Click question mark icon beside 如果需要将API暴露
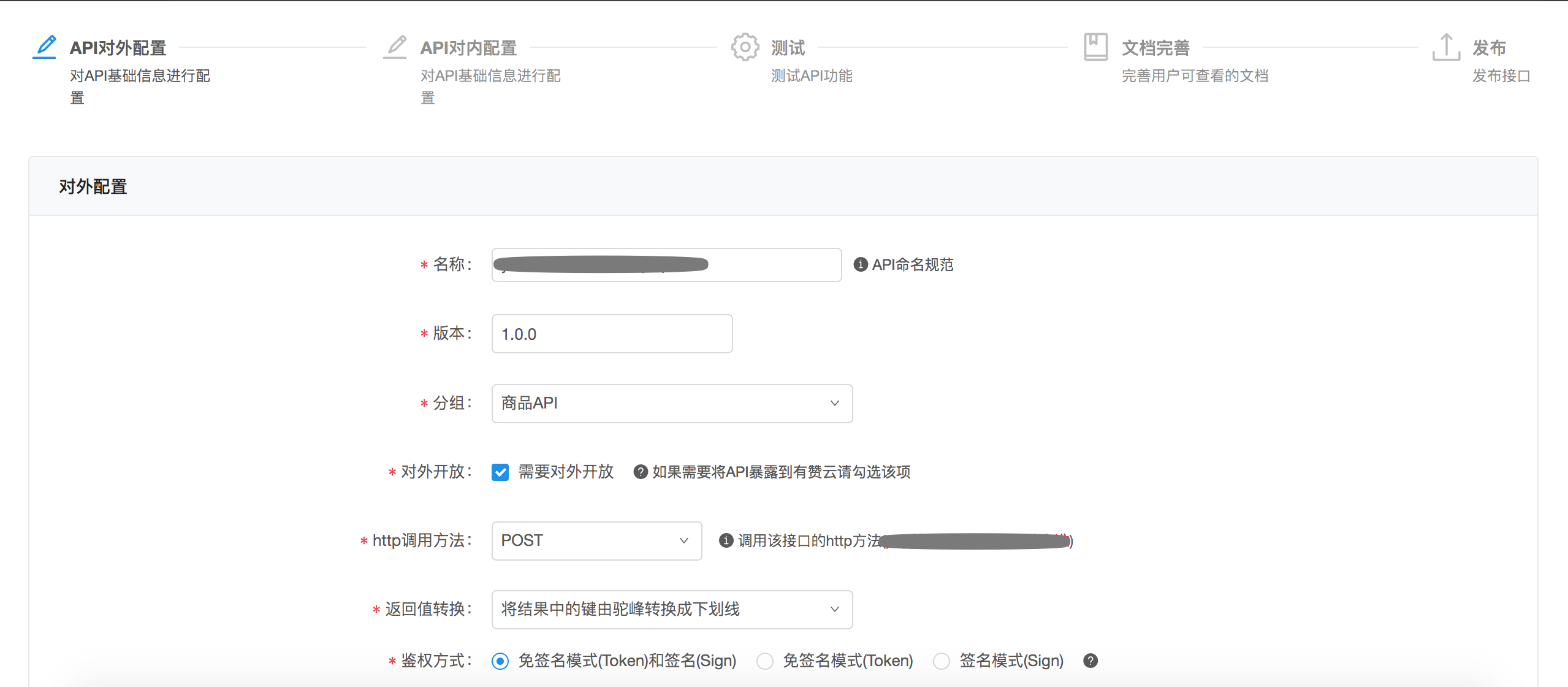The width and height of the screenshot is (1568, 687). [641, 472]
